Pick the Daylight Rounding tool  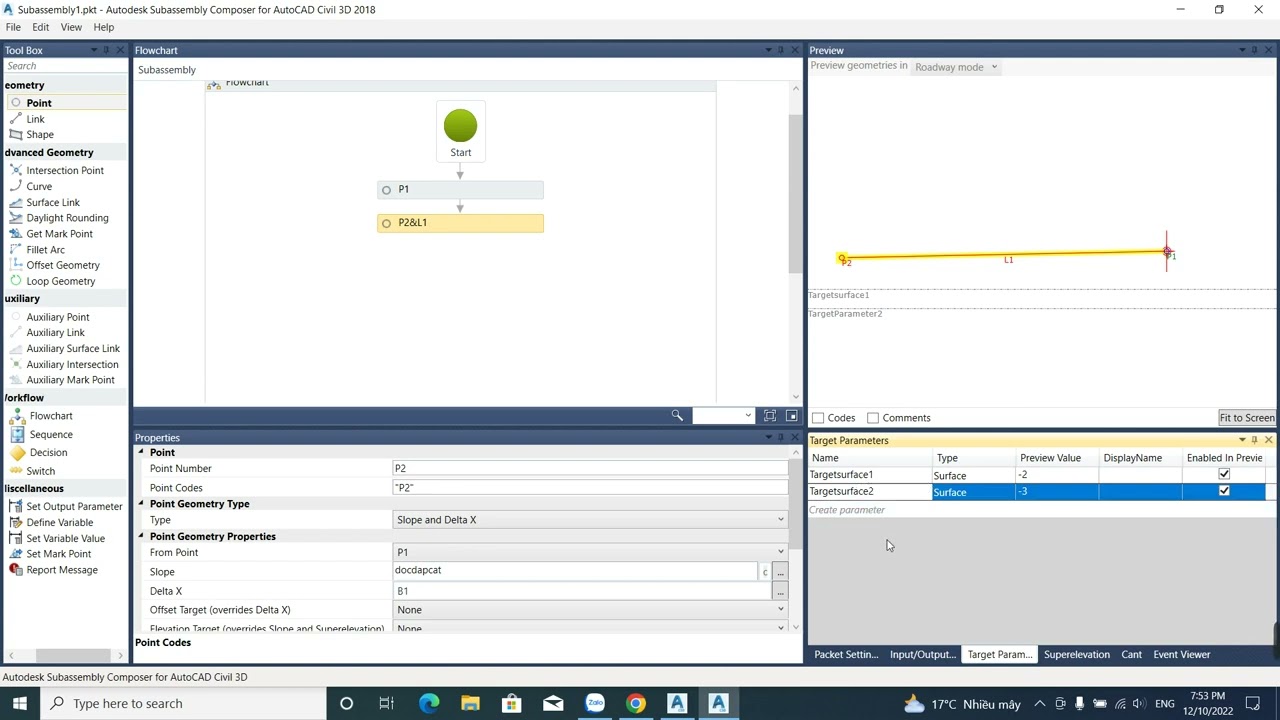pyautogui.click(x=67, y=218)
